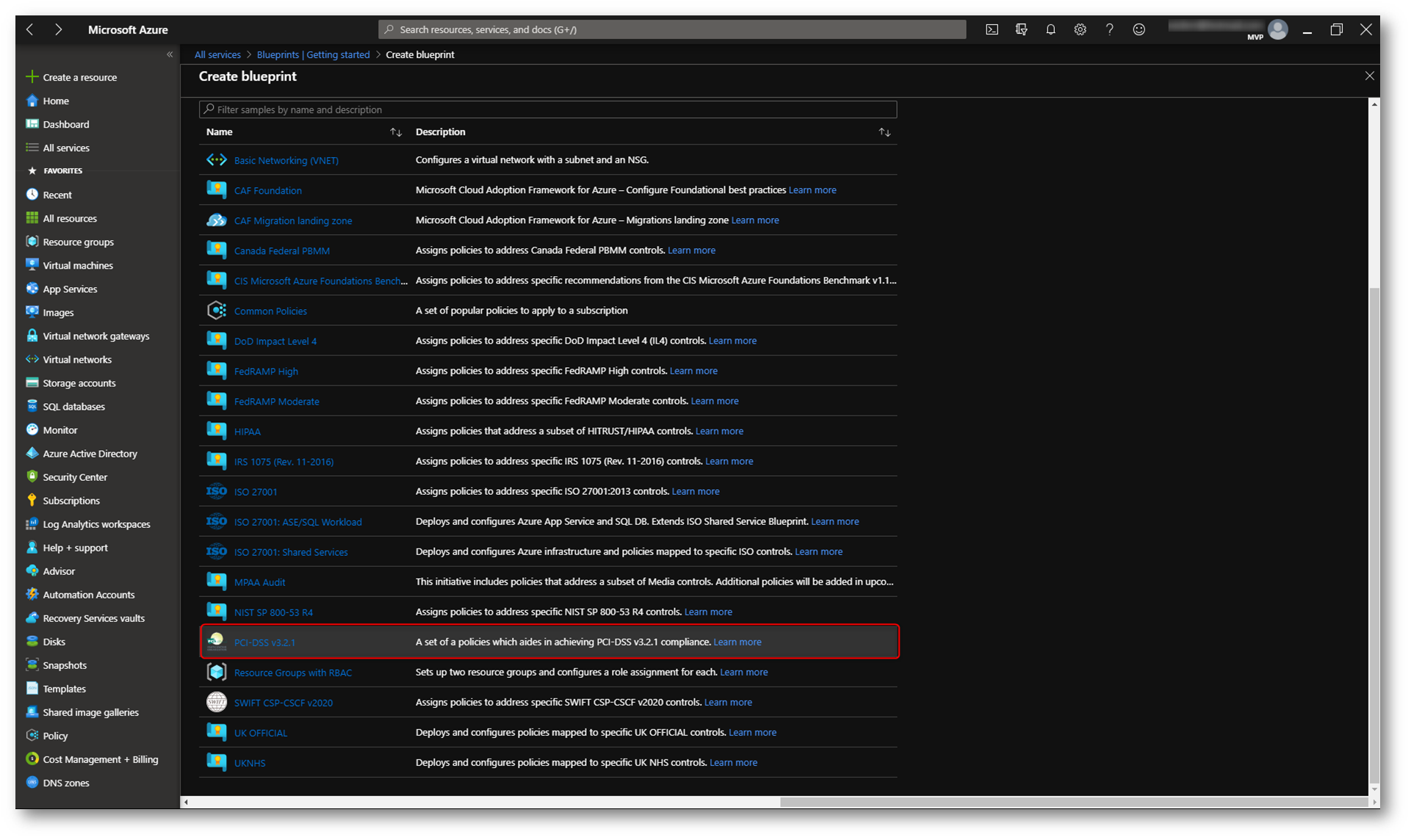Screen dimensions: 1411x840
Task: Click the Advisor sidebar icon
Action: [32, 571]
